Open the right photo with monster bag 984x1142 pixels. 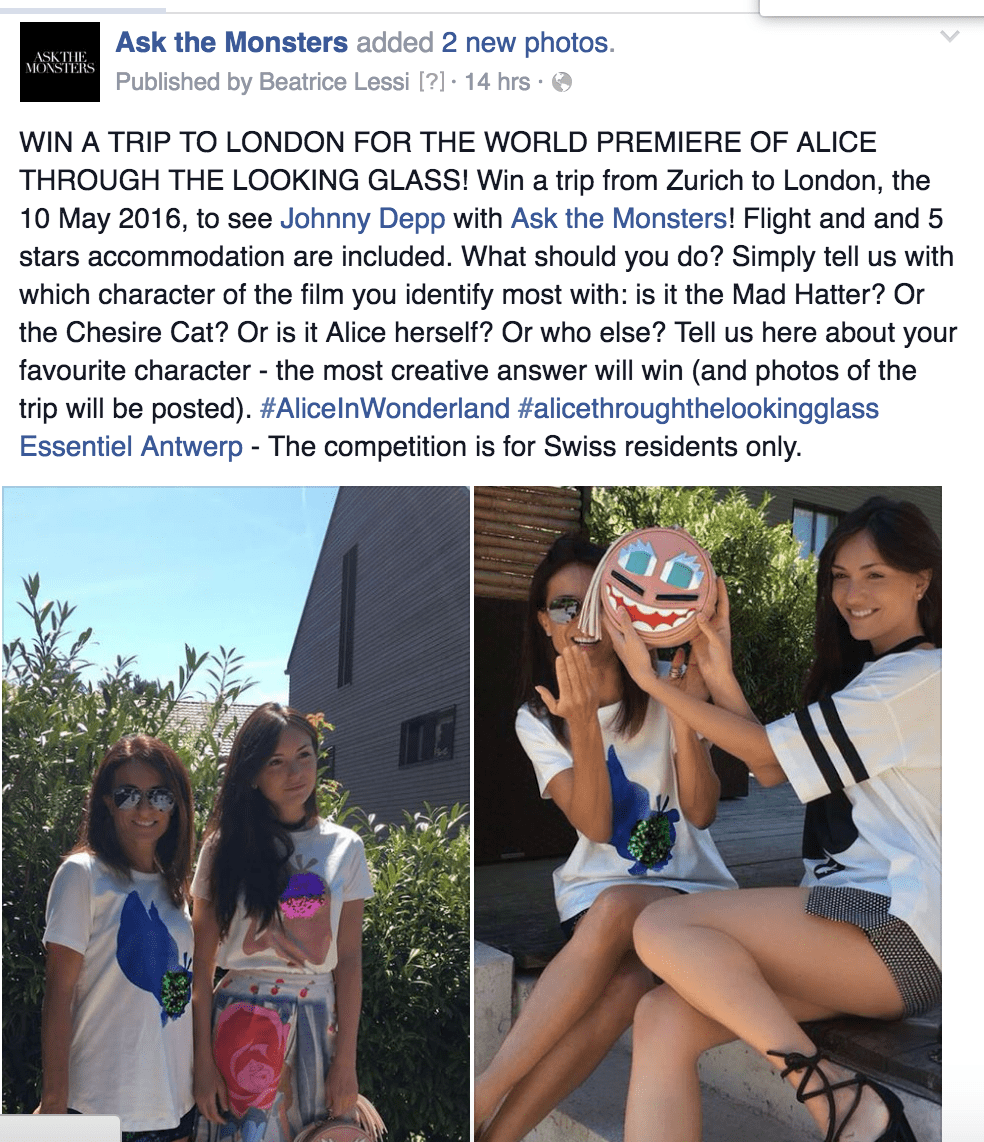tap(708, 814)
